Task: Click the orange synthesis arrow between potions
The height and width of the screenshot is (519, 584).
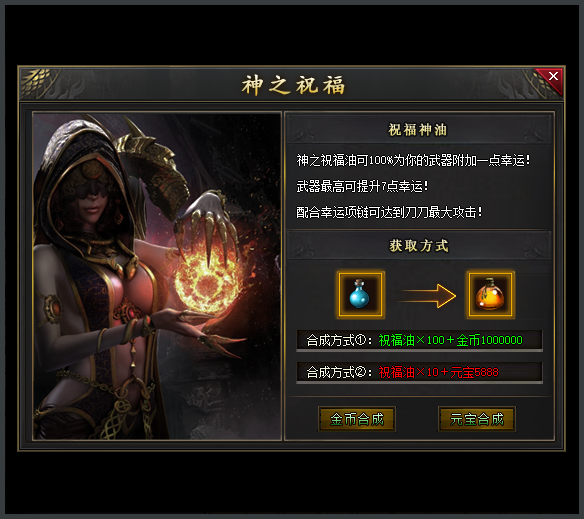Action: point(426,296)
